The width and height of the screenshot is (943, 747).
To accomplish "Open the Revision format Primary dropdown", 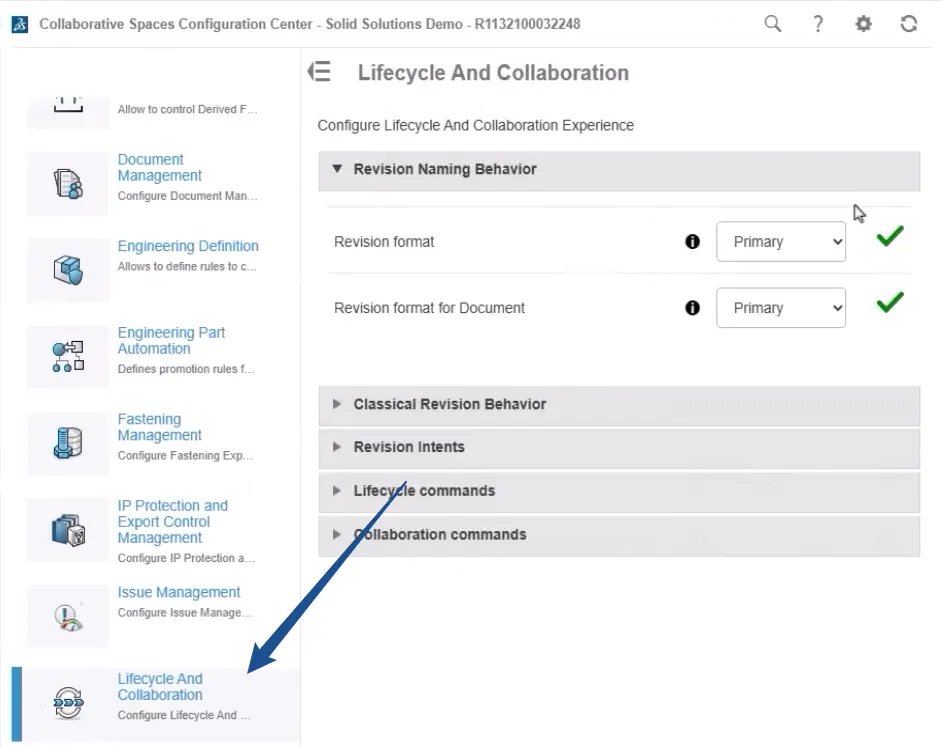I will tap(781, 242).
